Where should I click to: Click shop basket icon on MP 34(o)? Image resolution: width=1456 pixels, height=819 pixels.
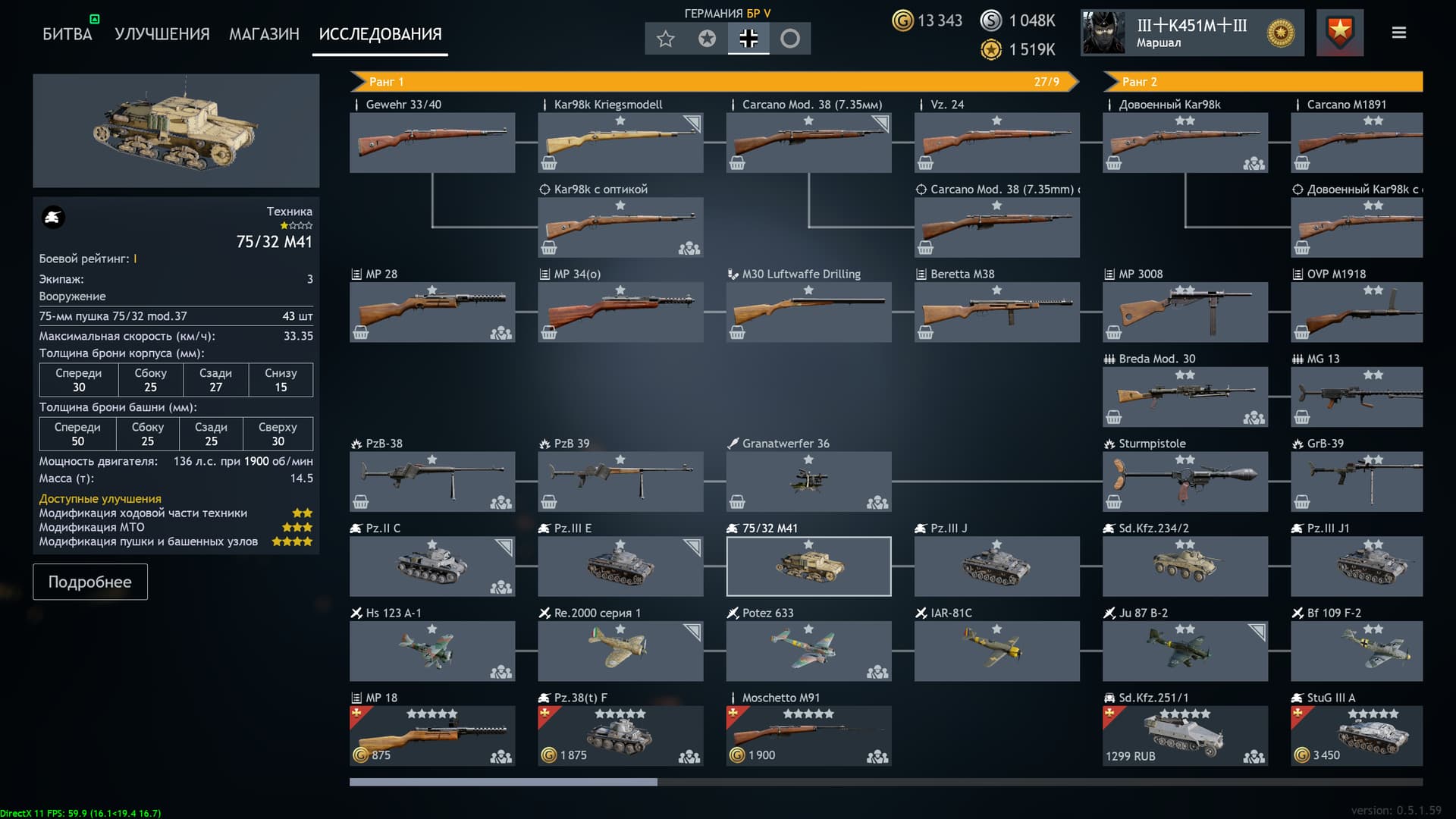(x=549, y=332)
